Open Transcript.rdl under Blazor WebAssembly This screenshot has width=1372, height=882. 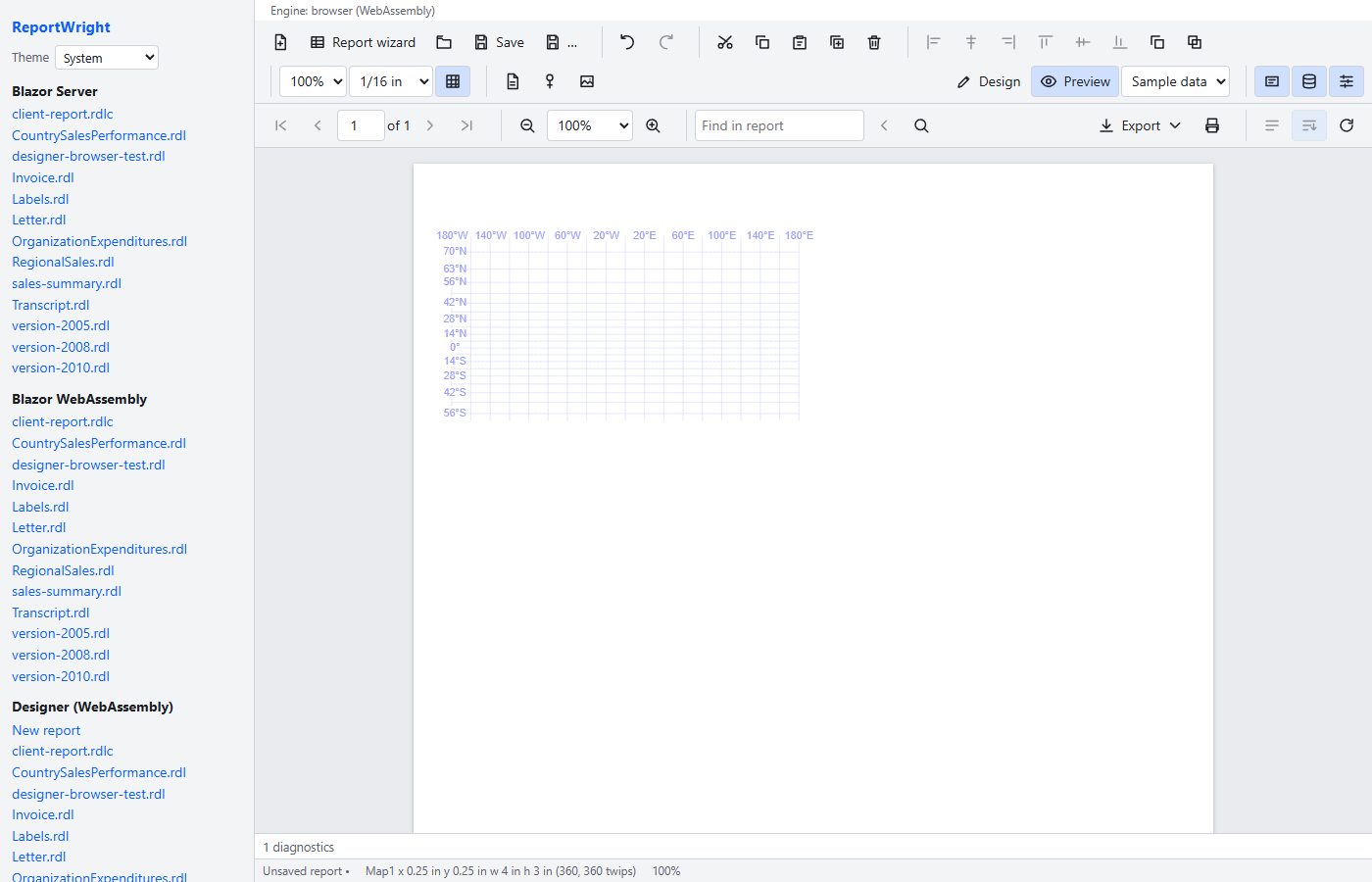pyautogui.click(x=51, y=612)
